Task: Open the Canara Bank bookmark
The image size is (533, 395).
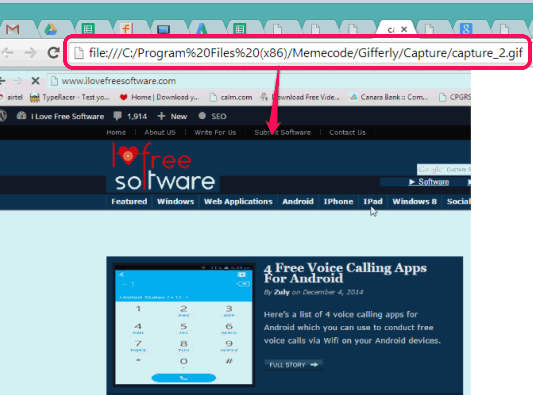Action: tap(390, 97)
